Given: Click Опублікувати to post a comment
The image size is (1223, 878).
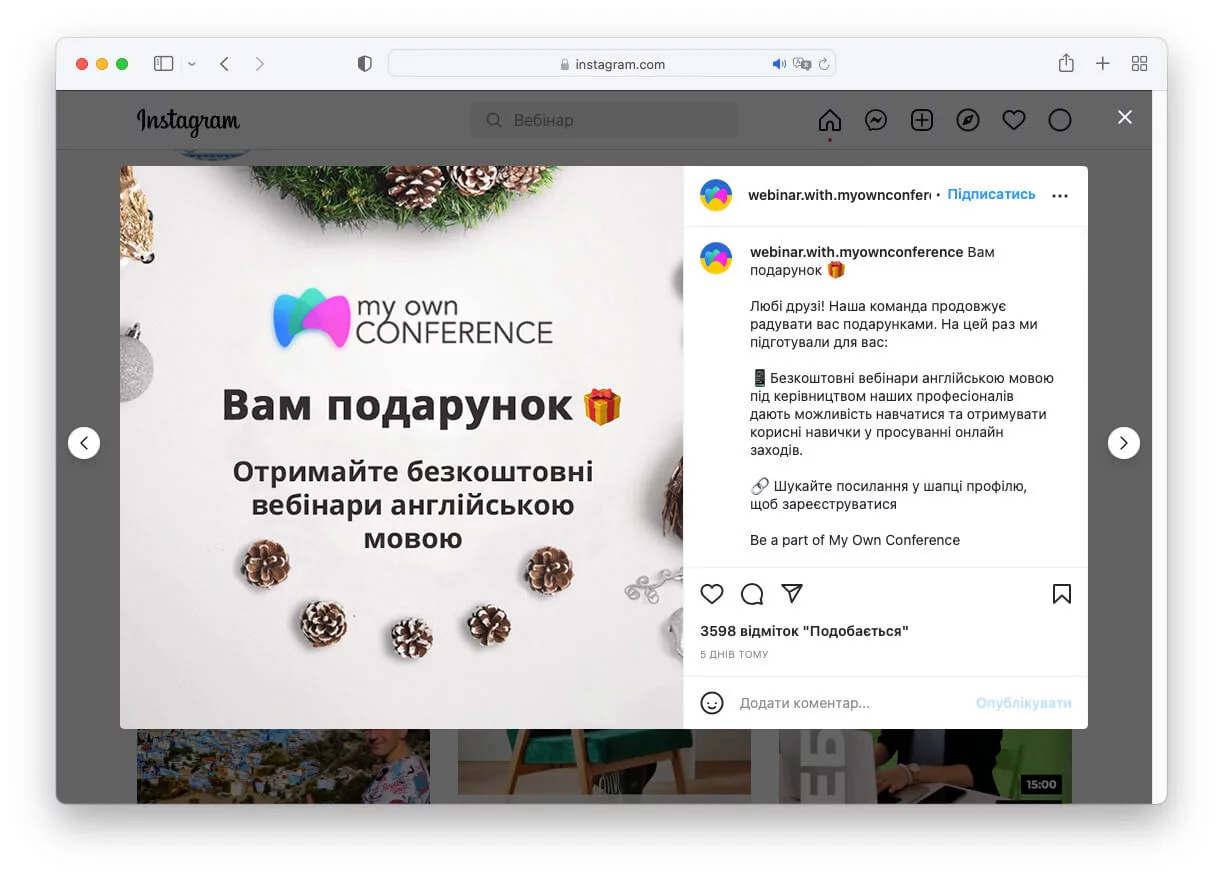Looking at the screenshot, I should coord(1023,703).
